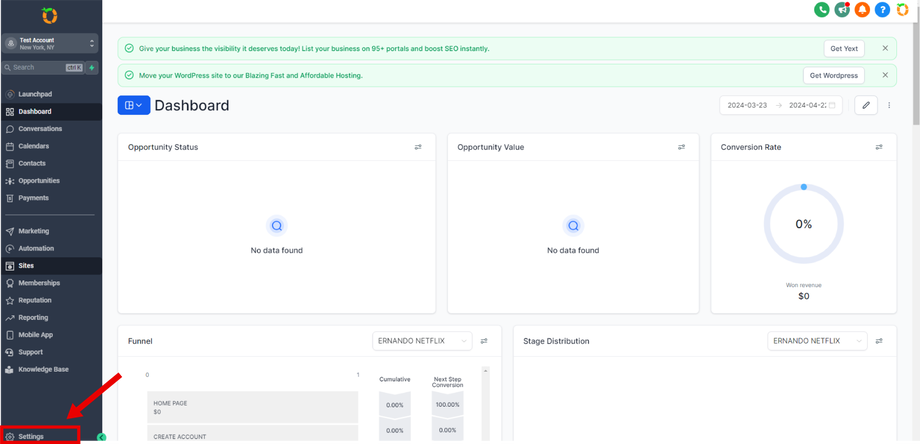This screenshot has height=444, width=920.
Task: Click the Get Yext button
Action: pos(843,48)
